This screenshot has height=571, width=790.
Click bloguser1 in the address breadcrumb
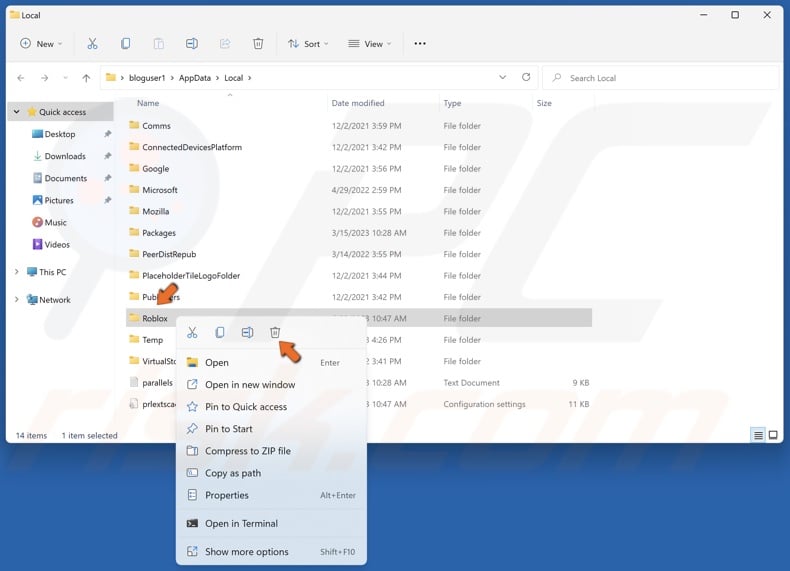(x=147, y=78)
